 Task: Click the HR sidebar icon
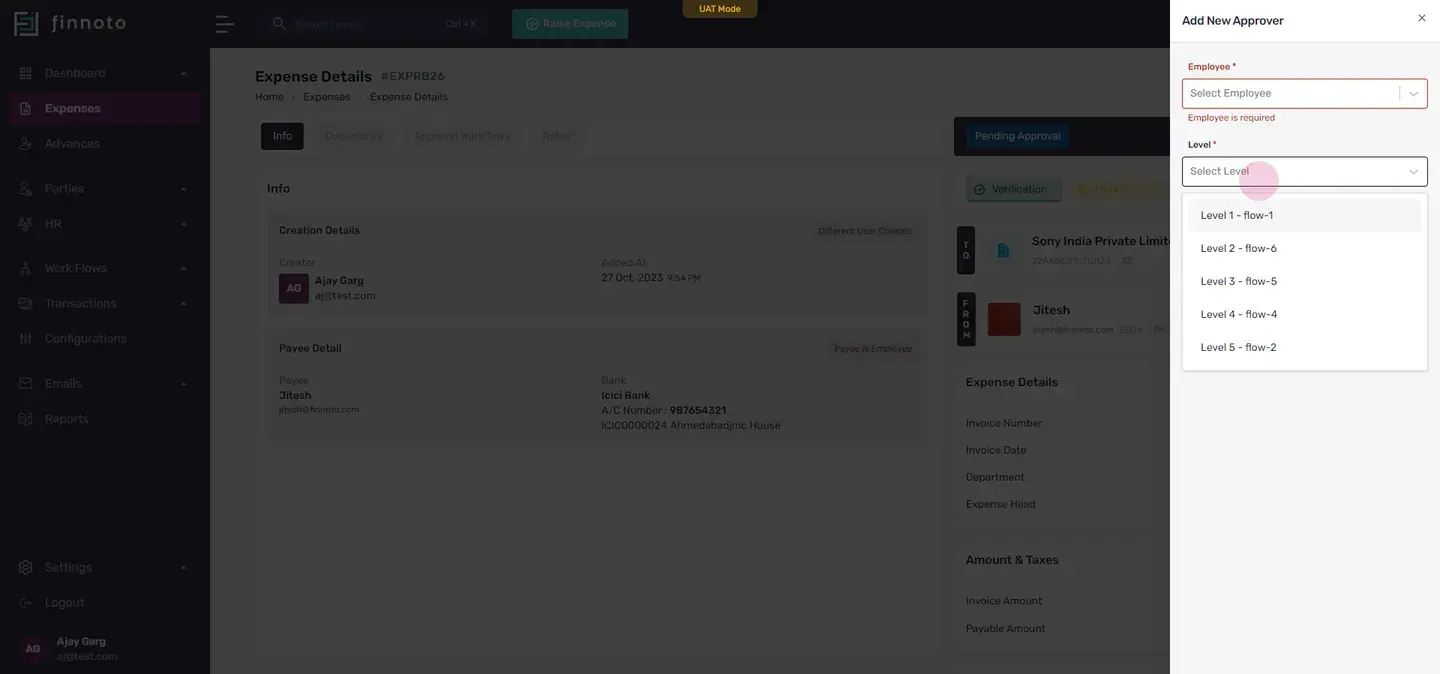pos(26,224)
